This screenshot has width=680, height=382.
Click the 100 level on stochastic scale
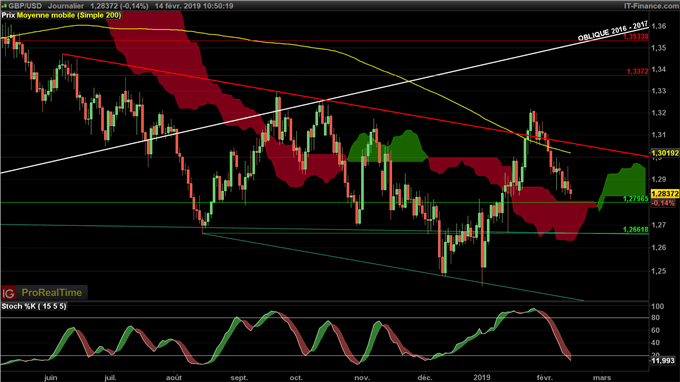tap(658, 307)
